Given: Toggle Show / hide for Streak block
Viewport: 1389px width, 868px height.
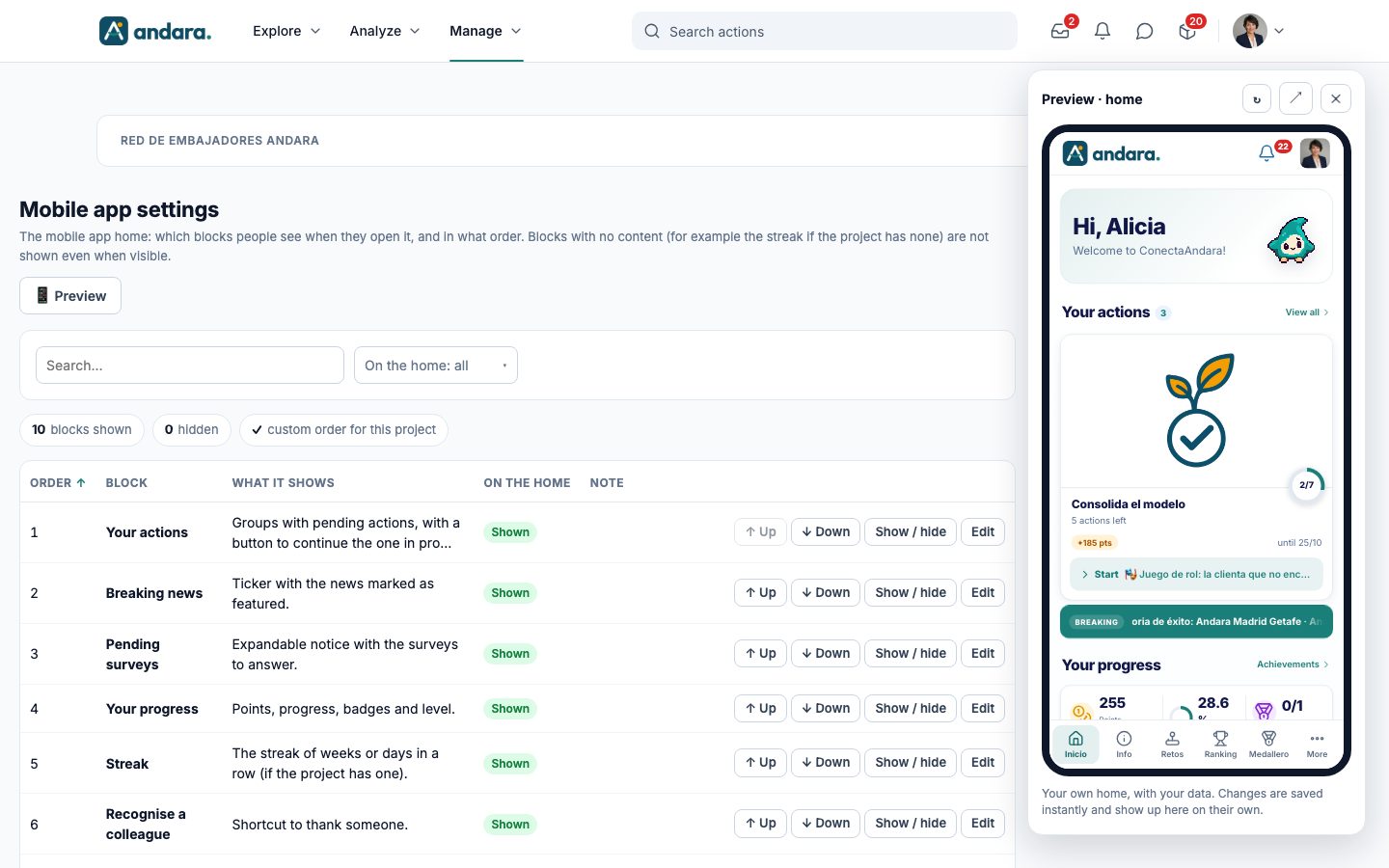Looking at the screenshot, I should coord(911,762).
